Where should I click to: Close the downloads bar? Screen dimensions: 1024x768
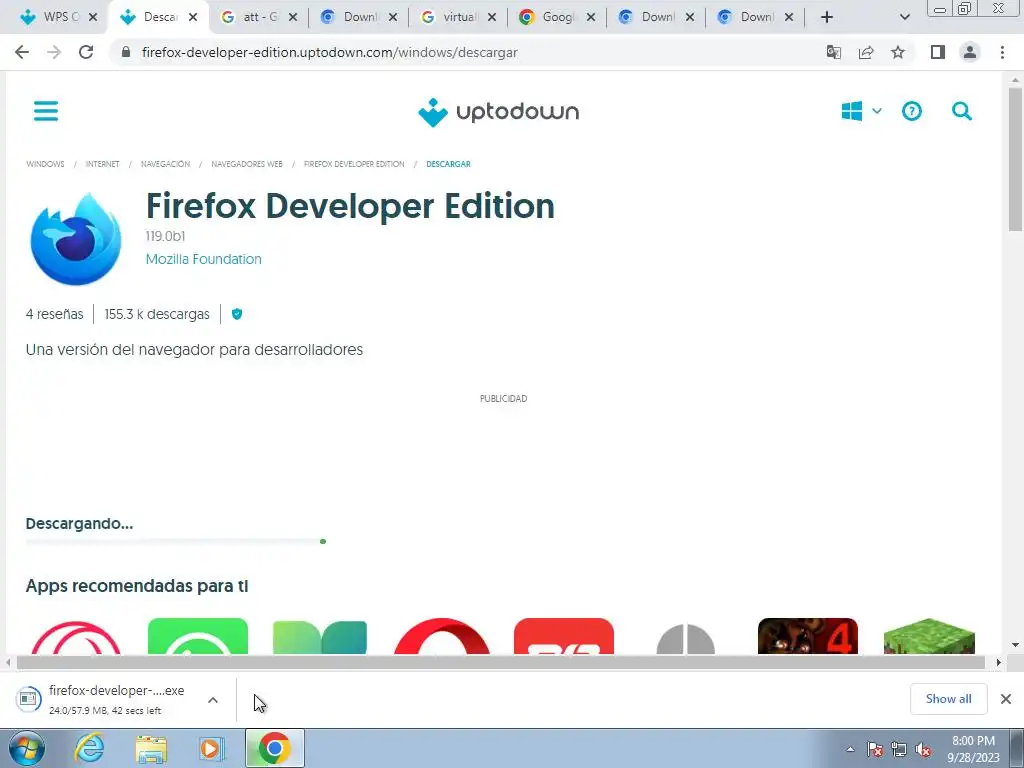[1006, 699]
